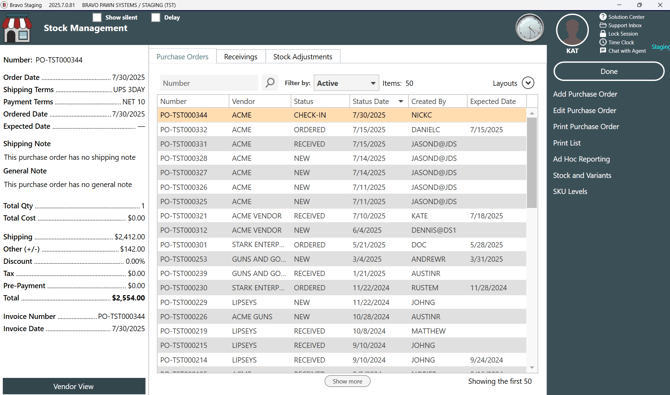
Task: Click the KAT user avatar
Action: click(572, 30)
